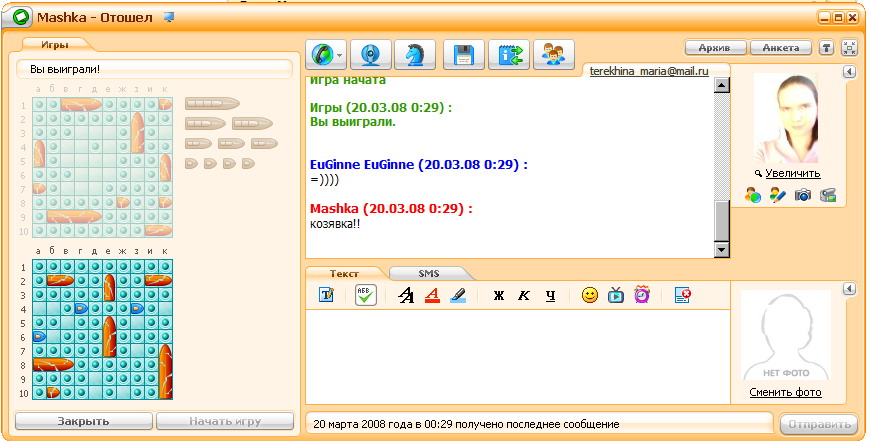Image resolution: width=871 pixels, height=441 pixels.
Task: Open the Архив message history
Action: (x=714, y=48)
